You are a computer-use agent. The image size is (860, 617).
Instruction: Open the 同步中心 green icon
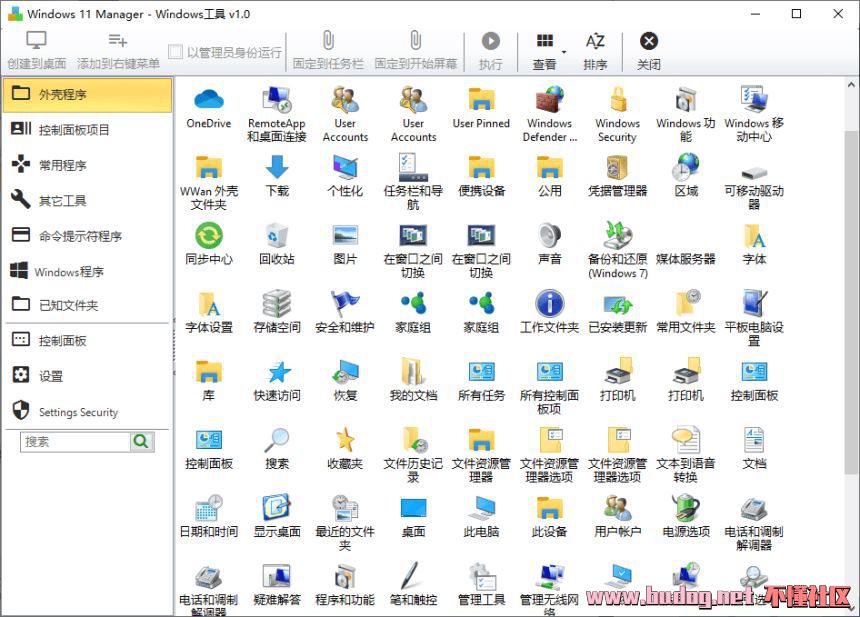(x=208, y=235)
